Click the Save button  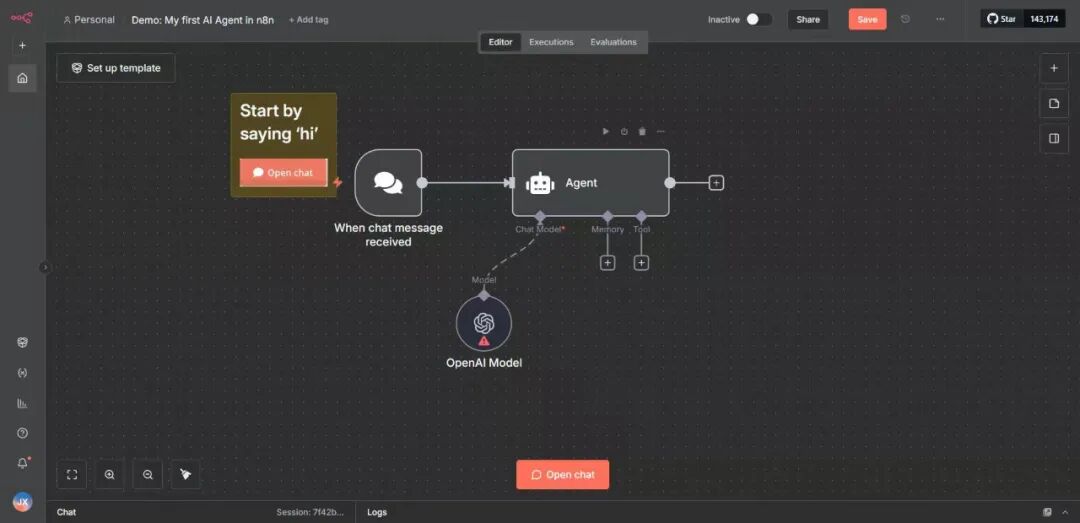coord(867,19)
